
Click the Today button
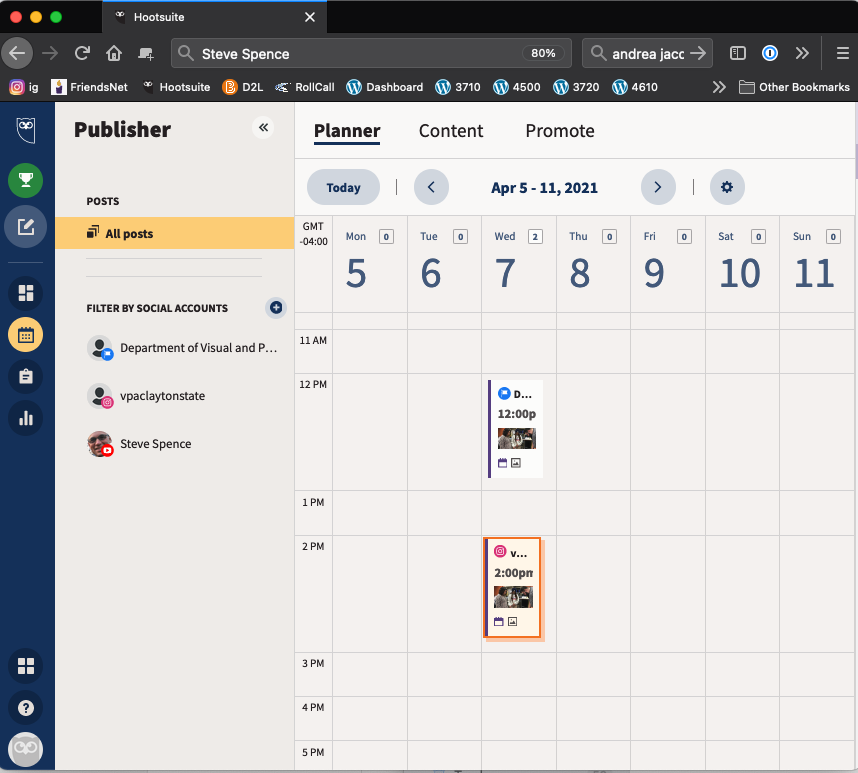tap(343, 187)
